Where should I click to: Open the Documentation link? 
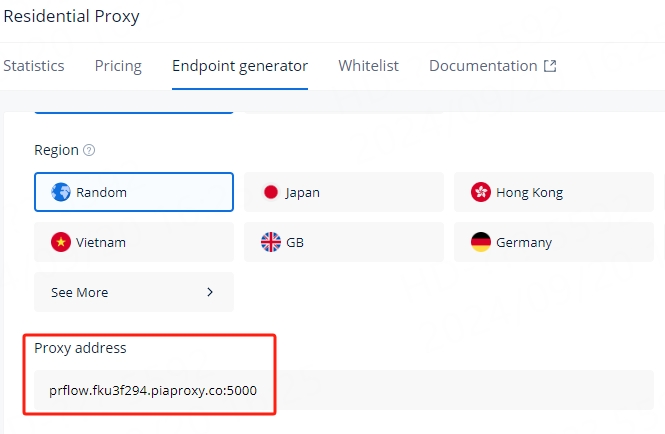(x=483, y=66)
